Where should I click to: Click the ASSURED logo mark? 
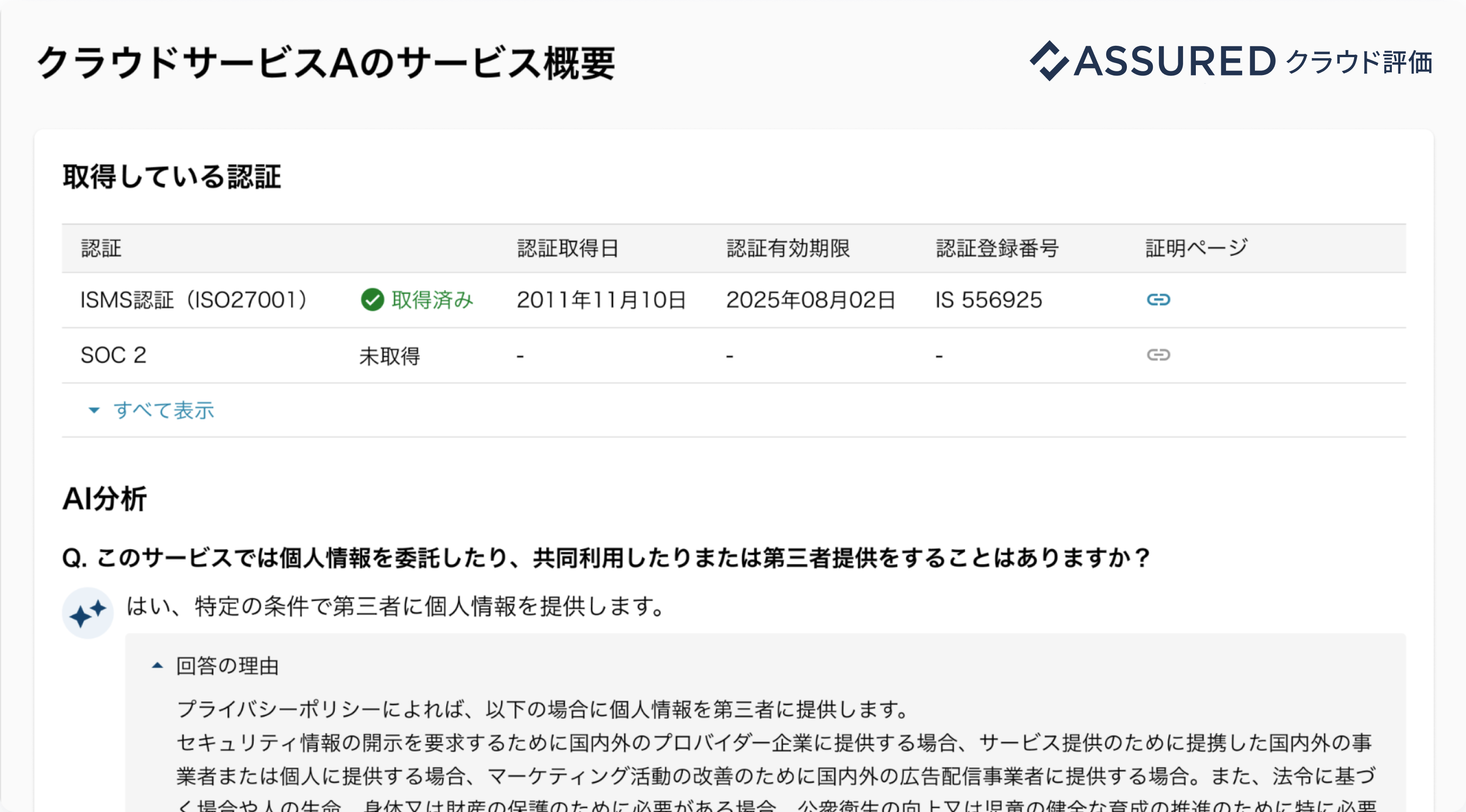1049,61
